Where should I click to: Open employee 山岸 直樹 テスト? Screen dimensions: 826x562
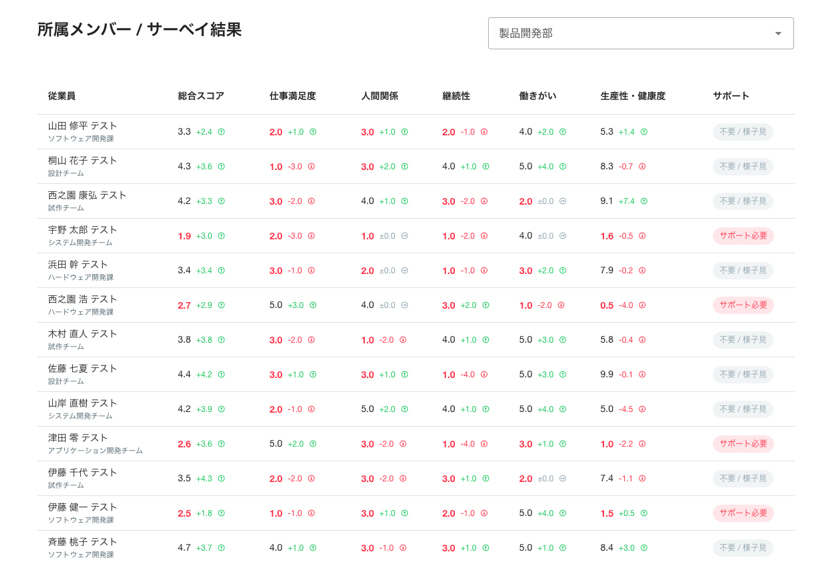coord(83,403)
